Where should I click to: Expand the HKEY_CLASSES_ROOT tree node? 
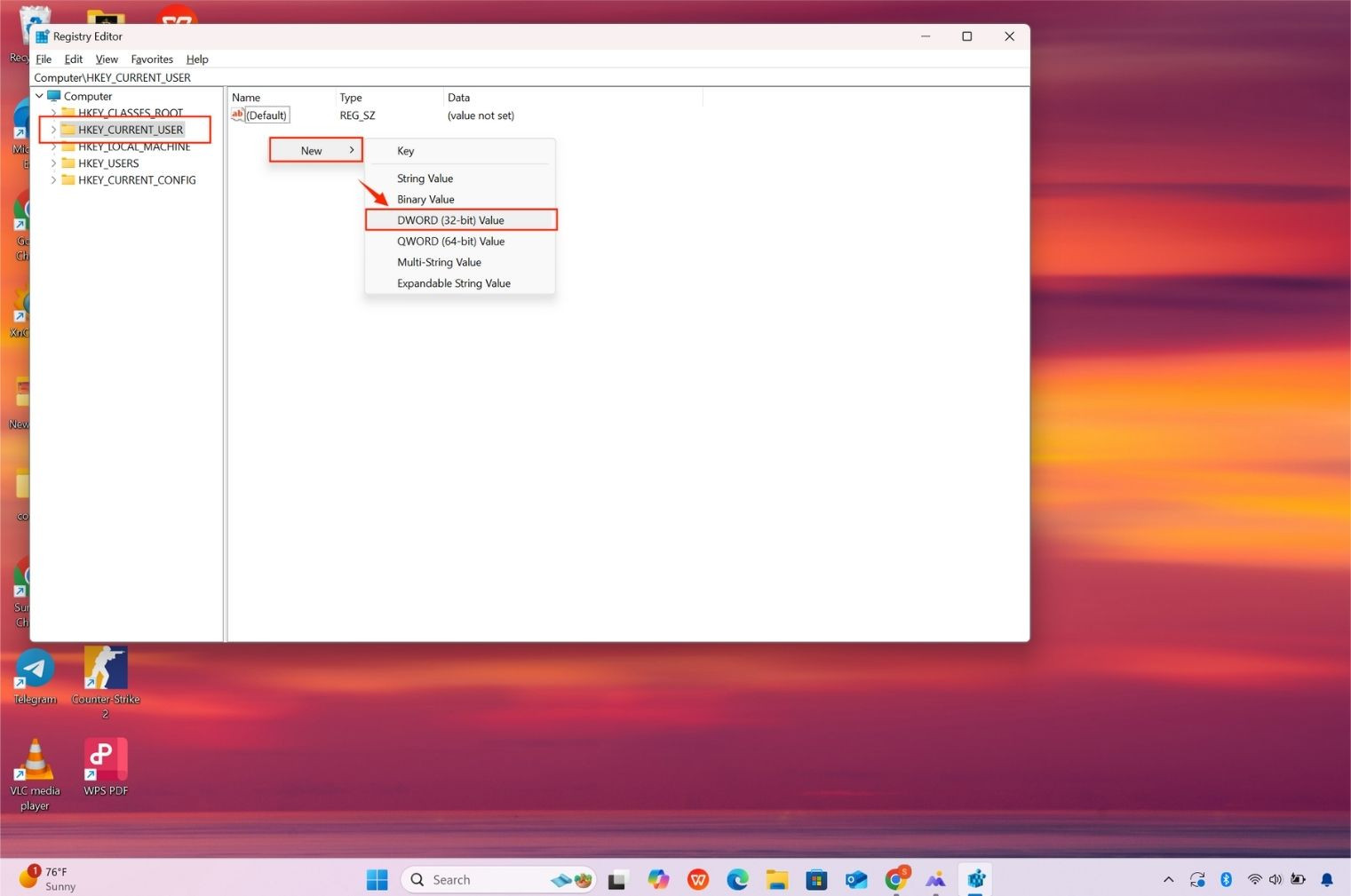(53, 113)
